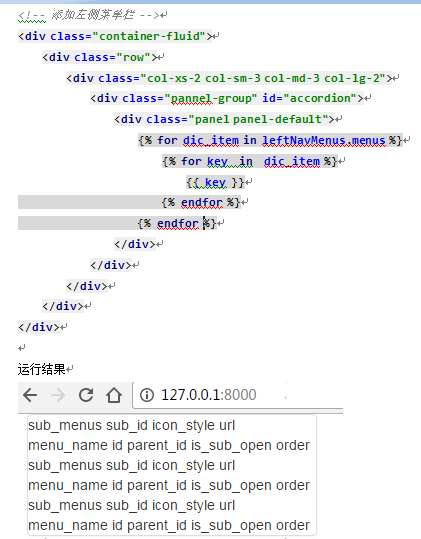Click first 'menu_name id parent_id is_sub_open order' row

coord(169,446)
